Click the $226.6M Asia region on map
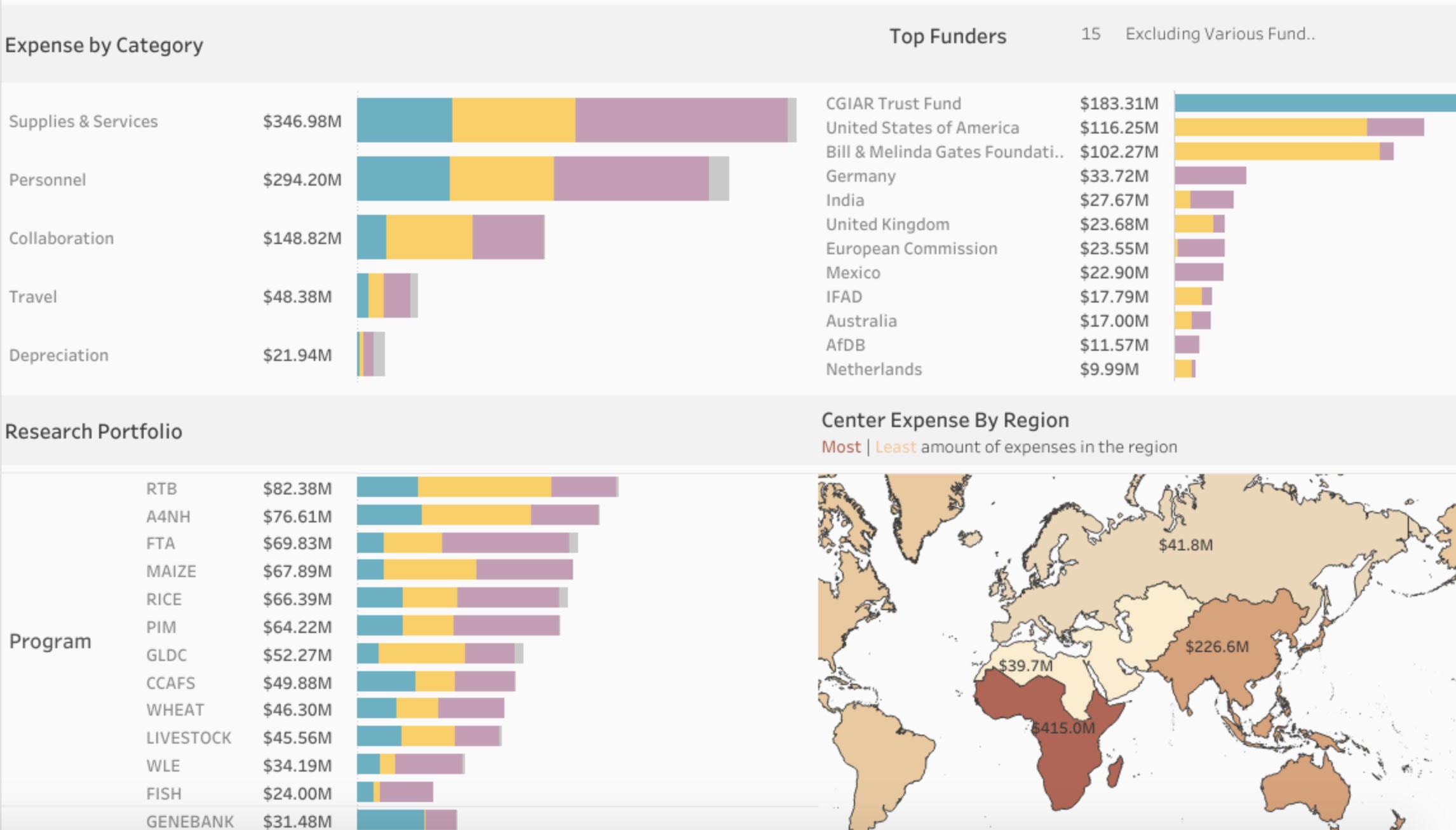Image resolution: width=1456 pixels, height=830 pixels. [x=1217, y=646]
